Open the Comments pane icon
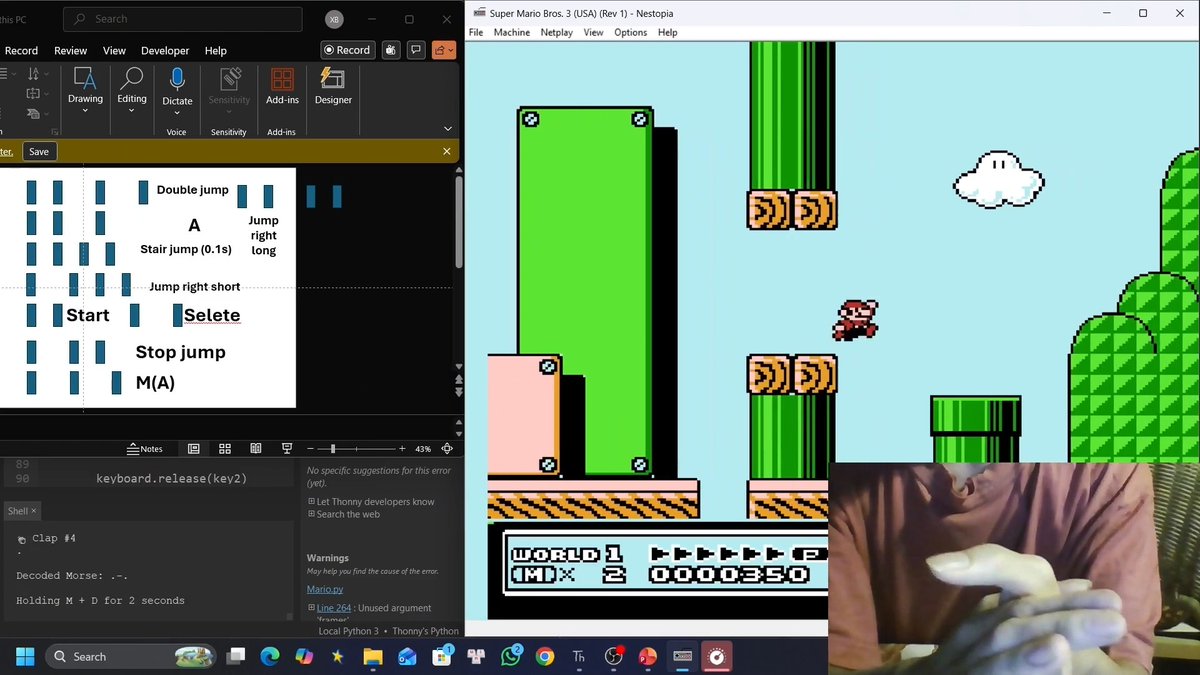 [x=415, y=50]
